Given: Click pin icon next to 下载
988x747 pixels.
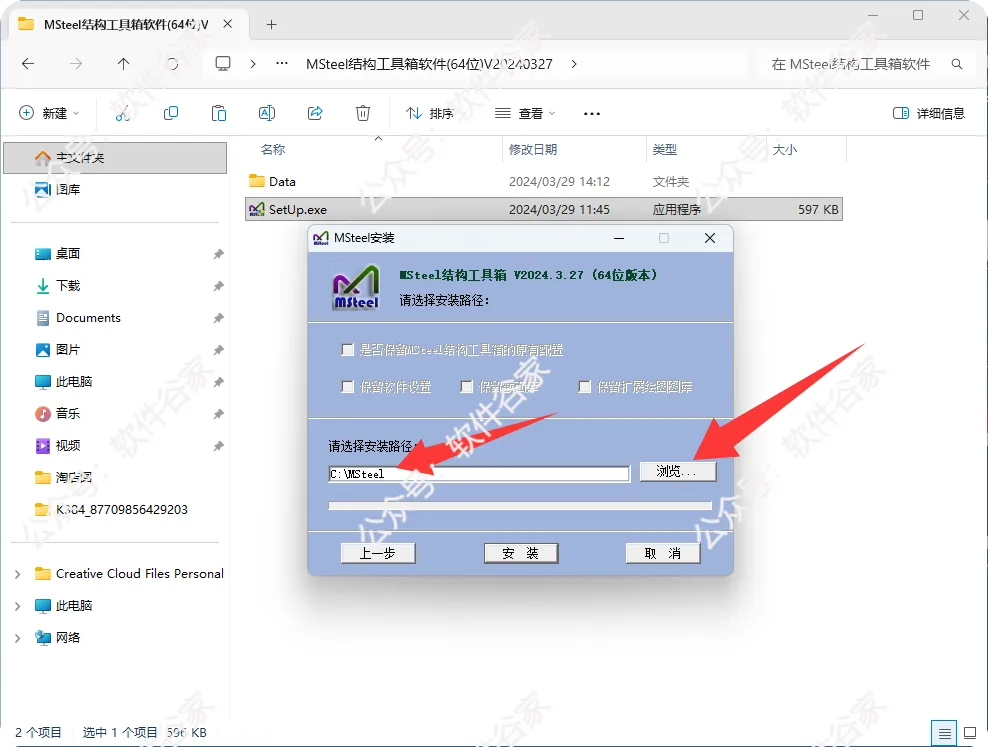Looking at the screenshot, I should pos(218,286).
